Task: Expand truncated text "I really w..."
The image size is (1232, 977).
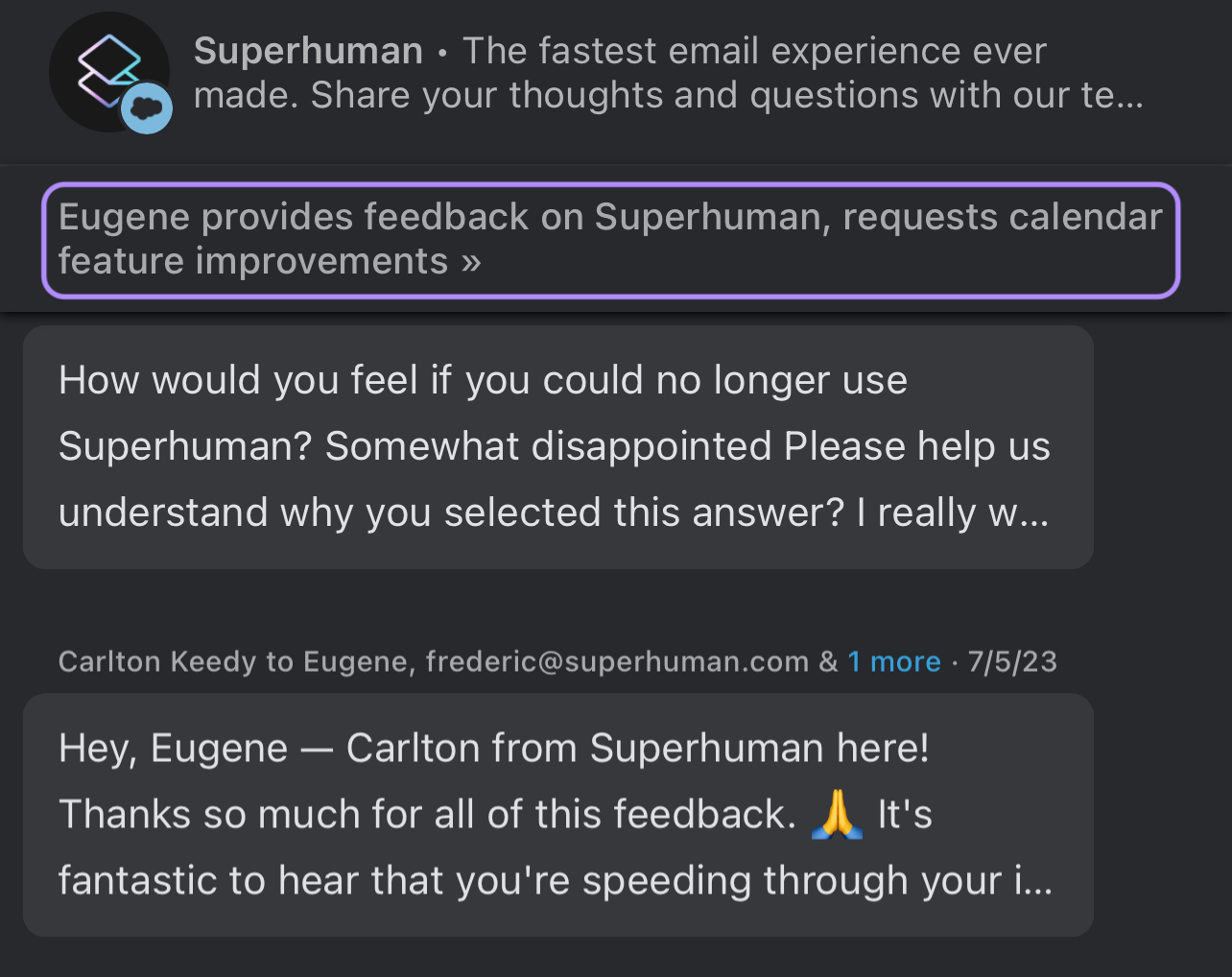Action: click(x=953, y=512)
